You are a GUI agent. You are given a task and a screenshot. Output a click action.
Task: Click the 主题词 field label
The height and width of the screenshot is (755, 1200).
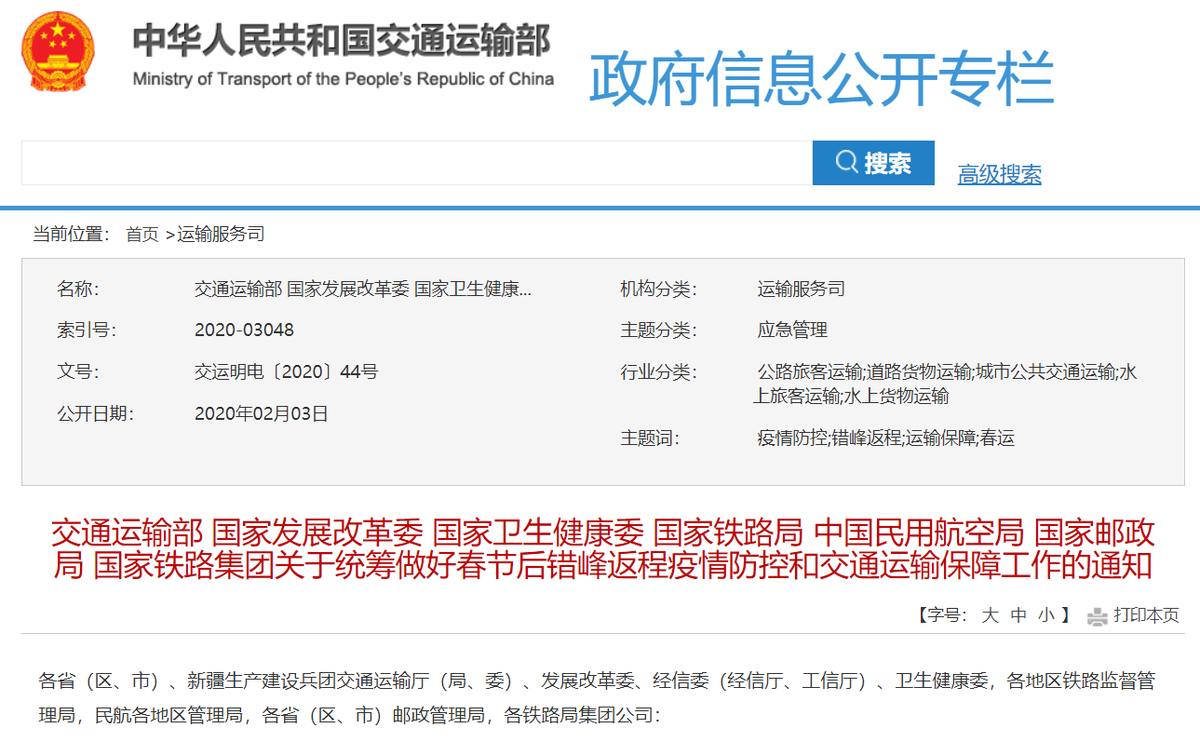click(x=650, y=438)
